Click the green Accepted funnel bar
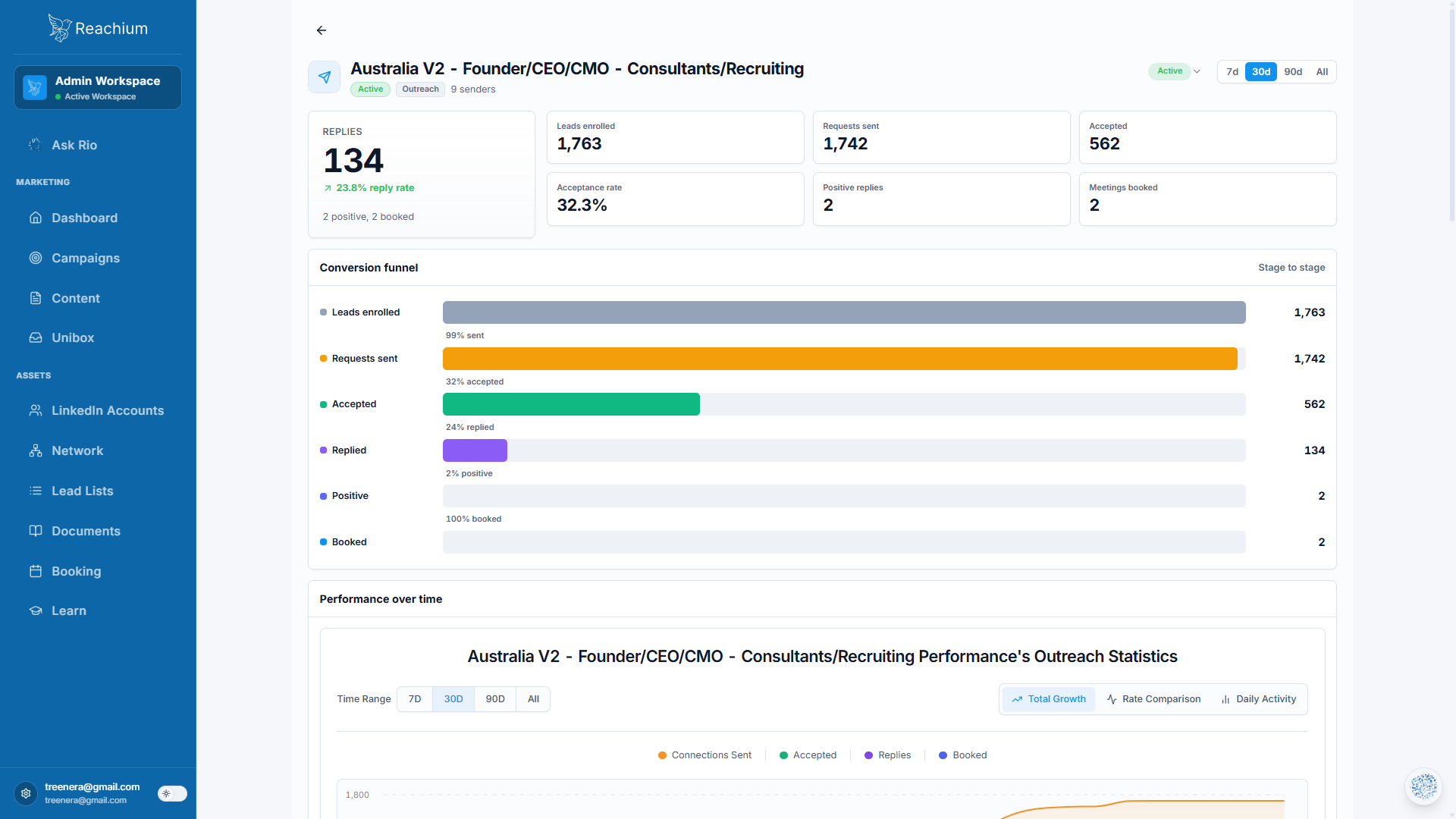This screenshot has width=1456, height=819. click(x=571, y=404)
